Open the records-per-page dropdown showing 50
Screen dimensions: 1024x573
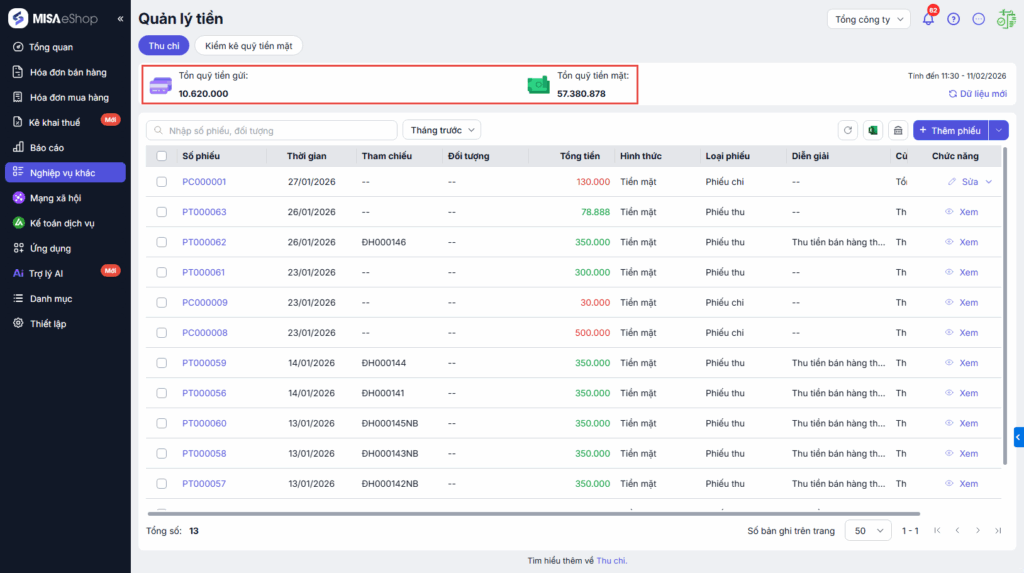[x=867, y=530]
